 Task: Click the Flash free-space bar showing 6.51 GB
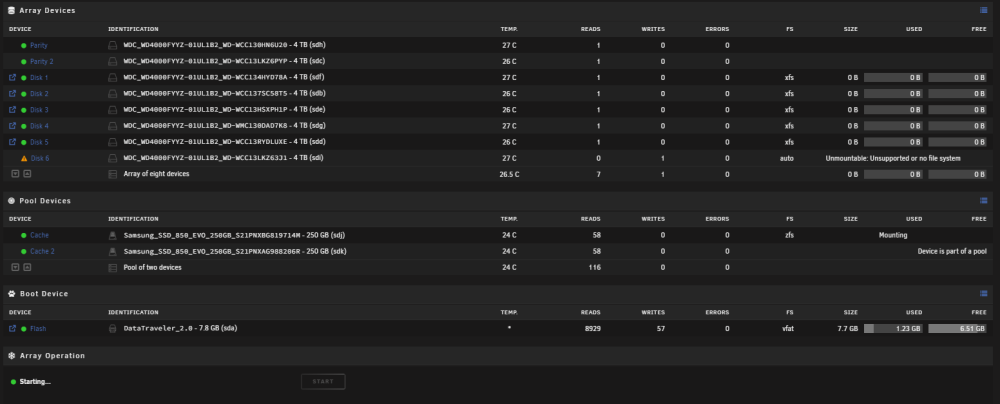pos(957,329)
